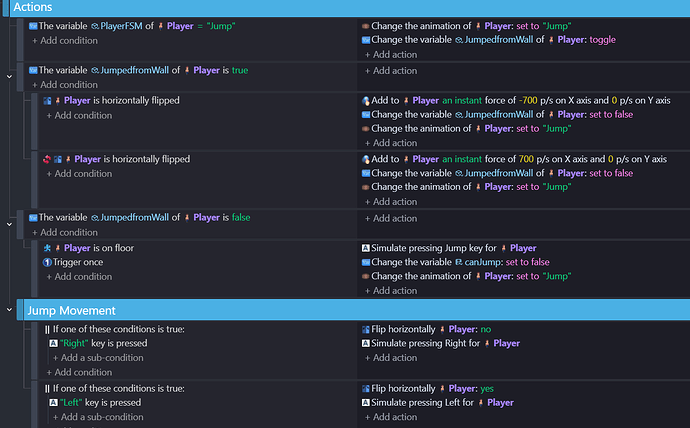This screenshot has height=428, width=690.
Task: Click the "Jump" value in the PlayerFSM condition
Action: (220, 26)
